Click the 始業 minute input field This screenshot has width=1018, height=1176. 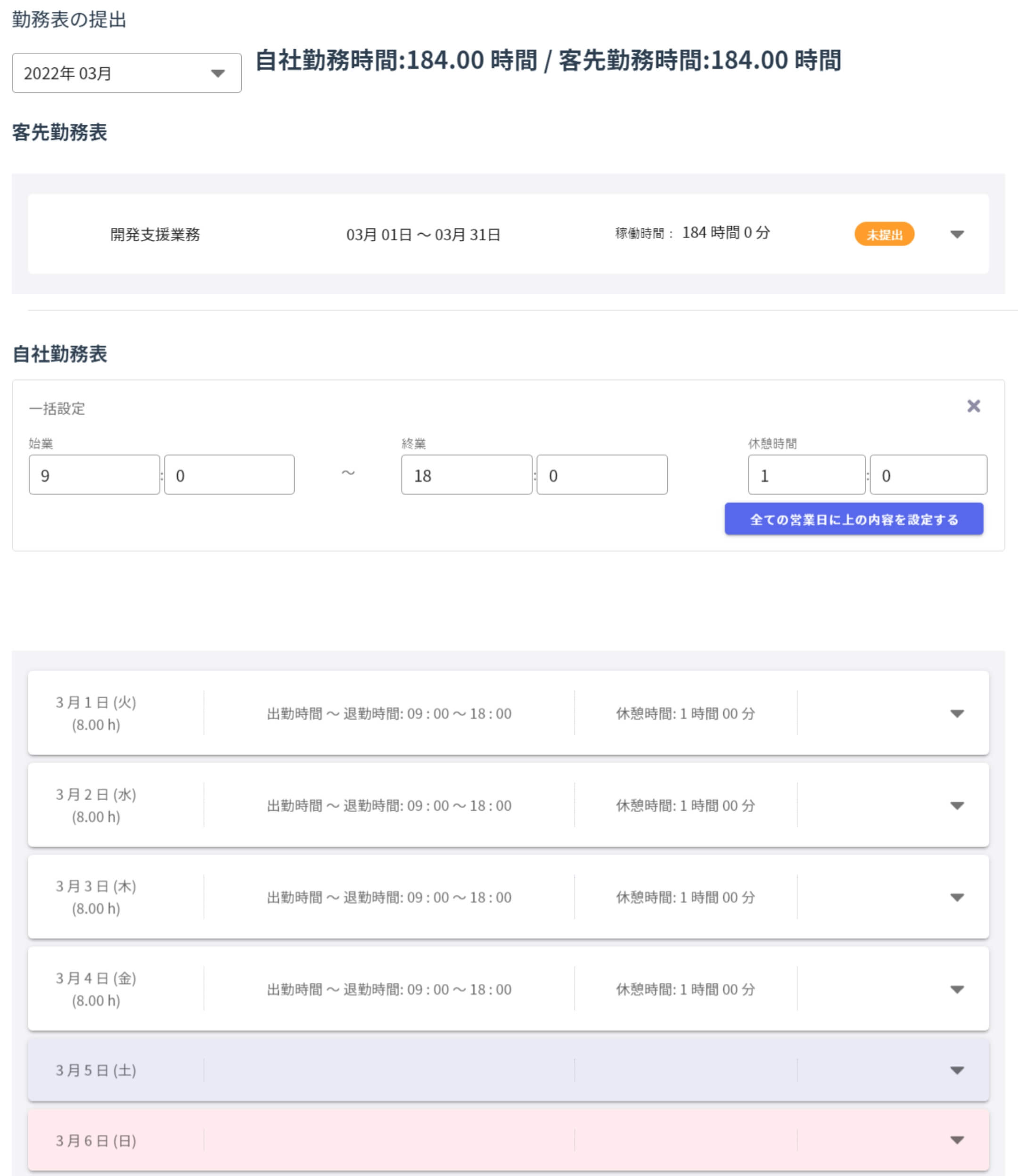229,475
